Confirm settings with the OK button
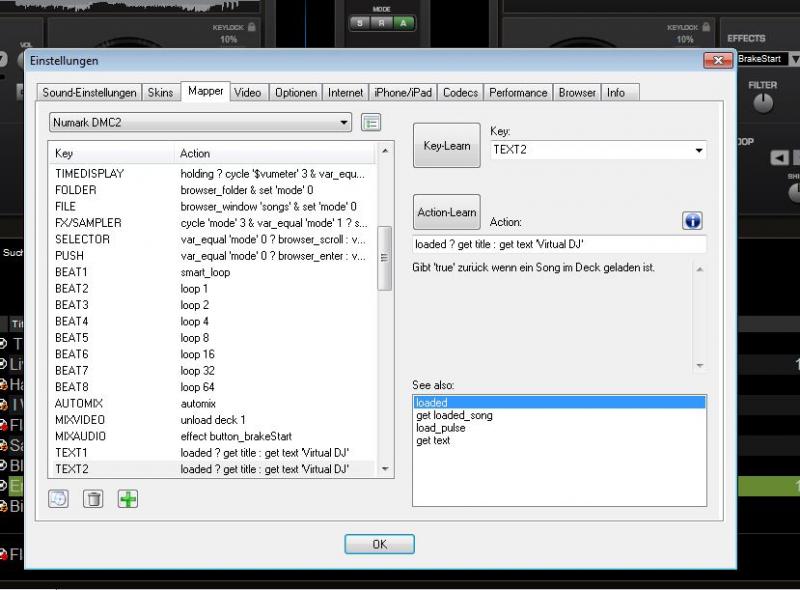 pyautogui.click(x=379, y=544)
